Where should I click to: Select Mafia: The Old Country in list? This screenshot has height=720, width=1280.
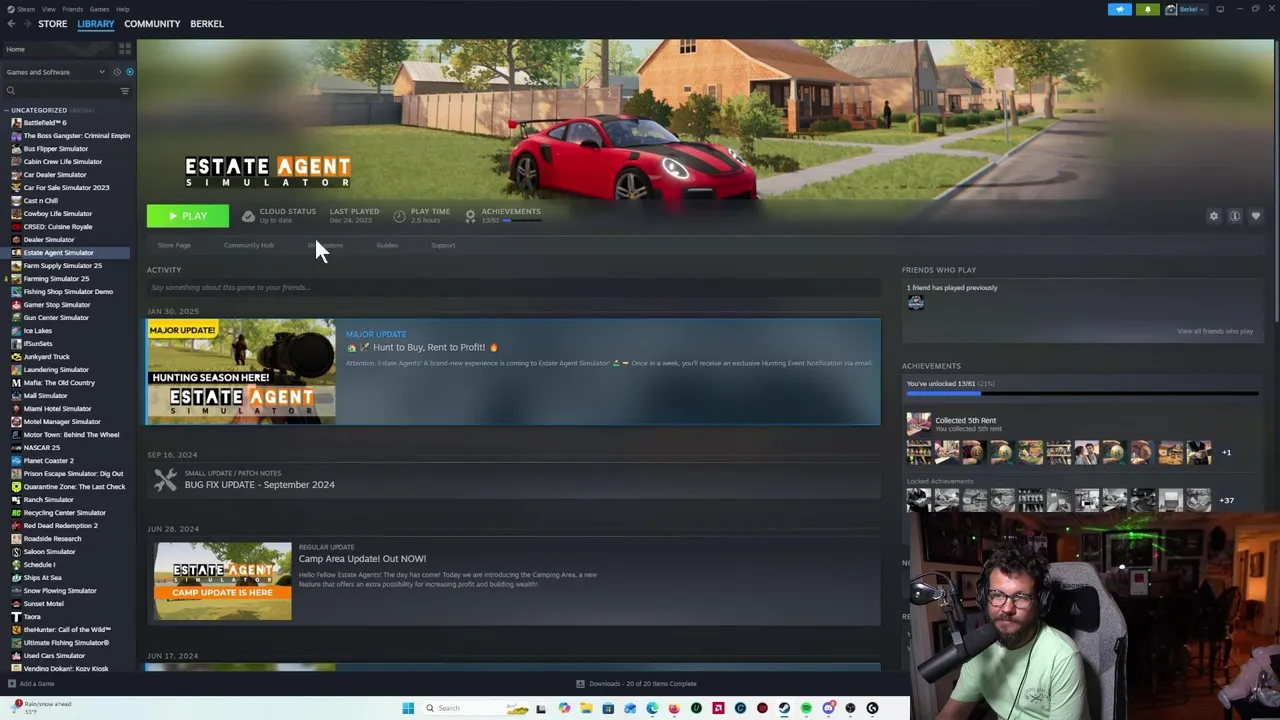click(x=59, y=383)
